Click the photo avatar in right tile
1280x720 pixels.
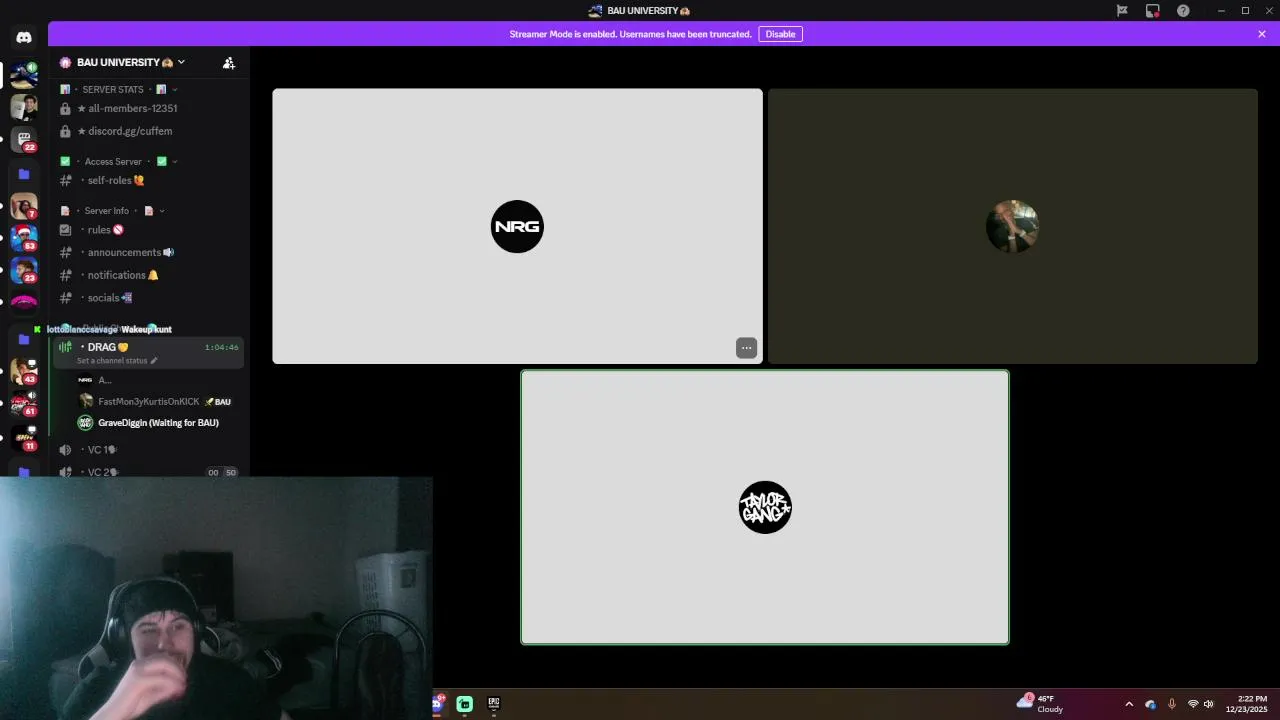coord(1012,227)
